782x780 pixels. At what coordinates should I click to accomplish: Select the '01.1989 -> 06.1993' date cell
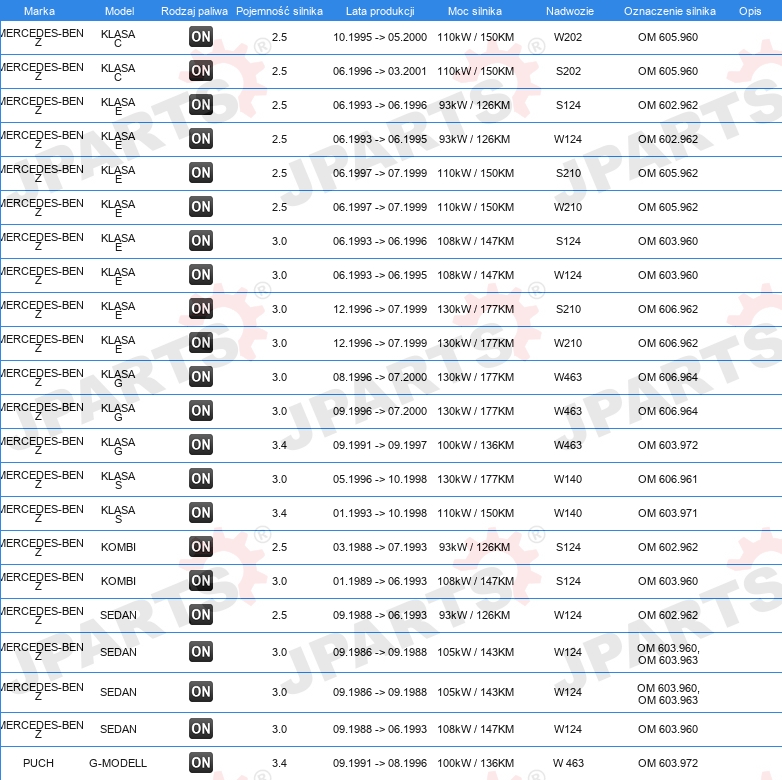coord(380,581)
